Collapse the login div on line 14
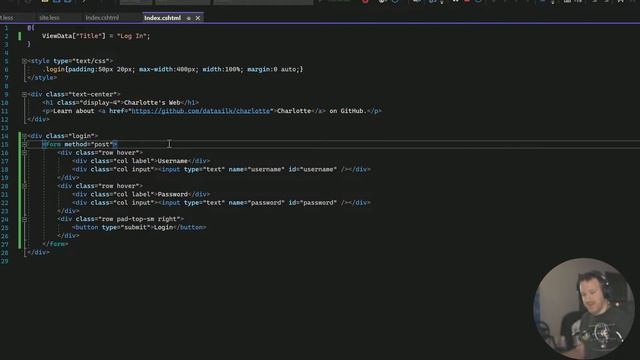The image size is (640, 360). coord(24,136)
